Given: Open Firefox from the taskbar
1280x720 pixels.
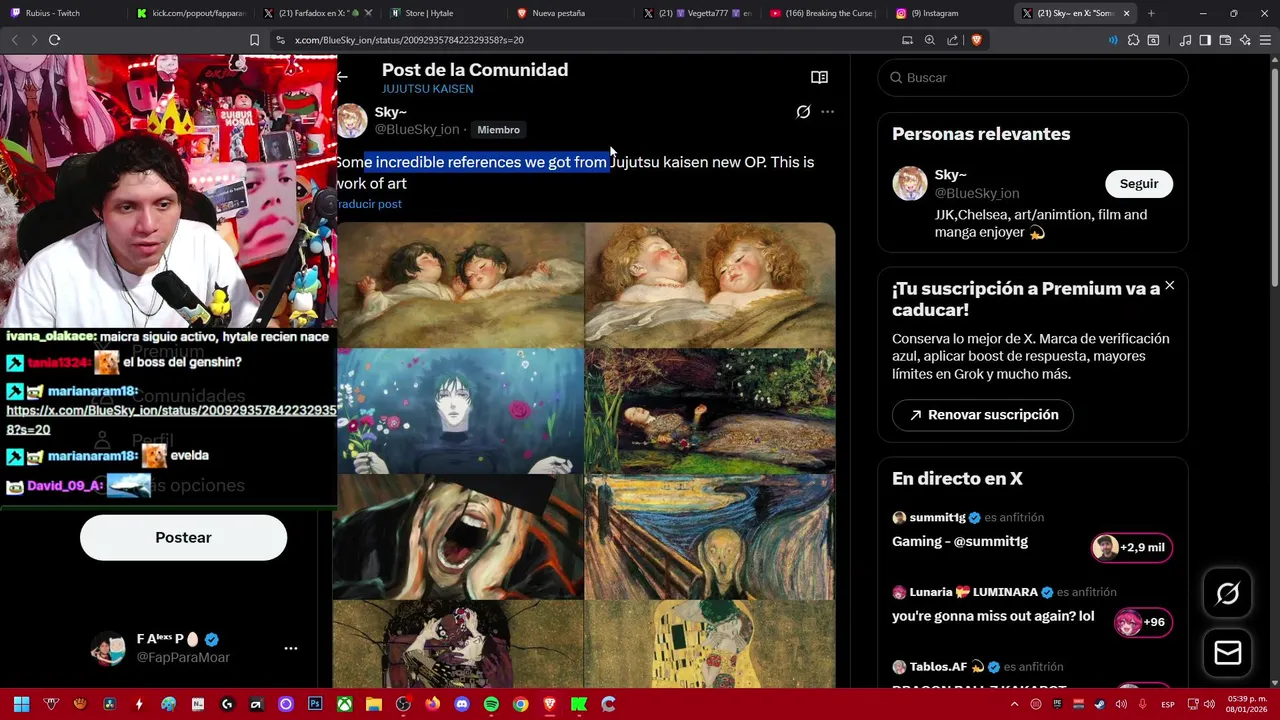Looking at the screenshot, I should (x=432, y=704).
